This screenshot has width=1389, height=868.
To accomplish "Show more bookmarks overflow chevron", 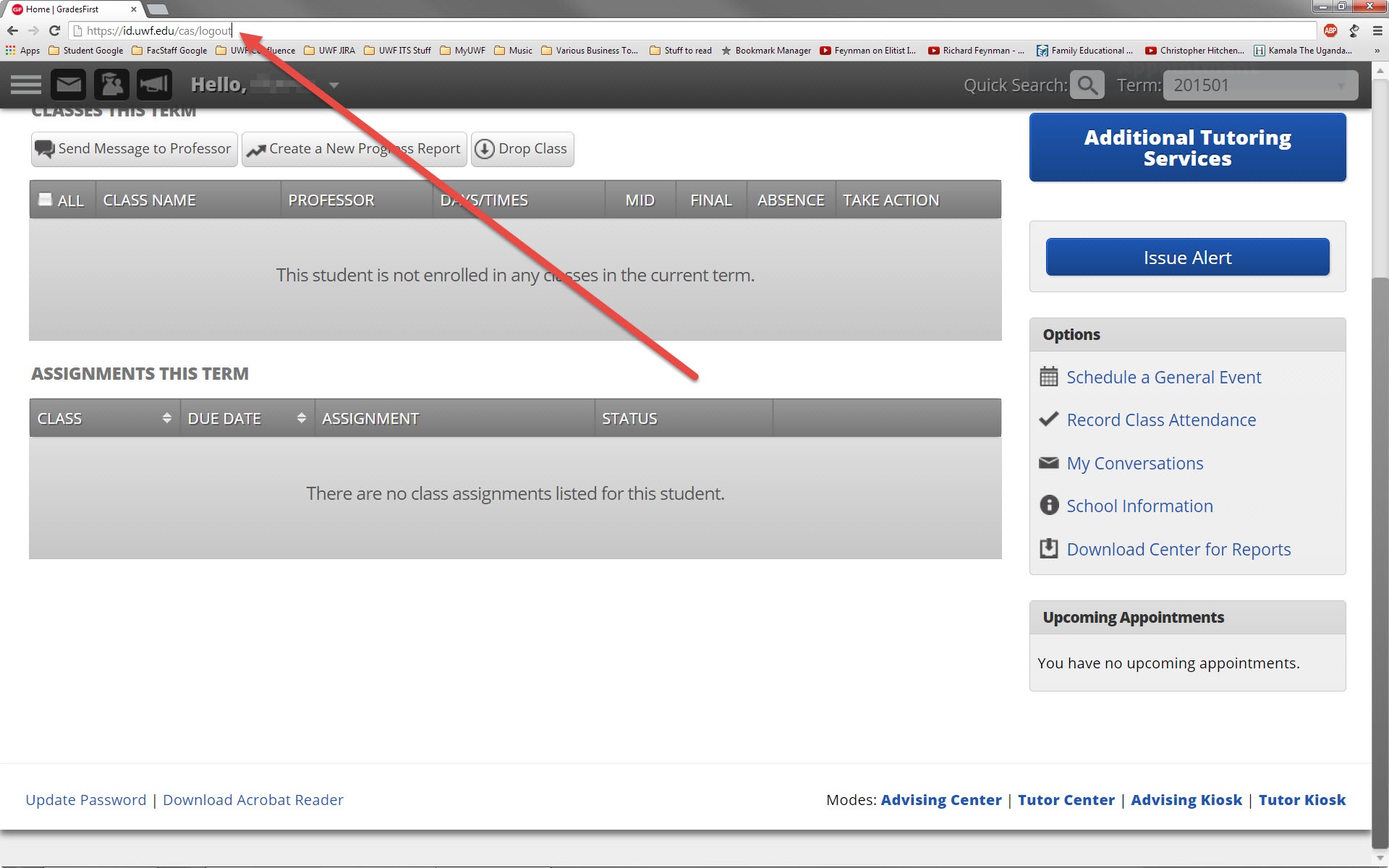I will coord(1377,51).
